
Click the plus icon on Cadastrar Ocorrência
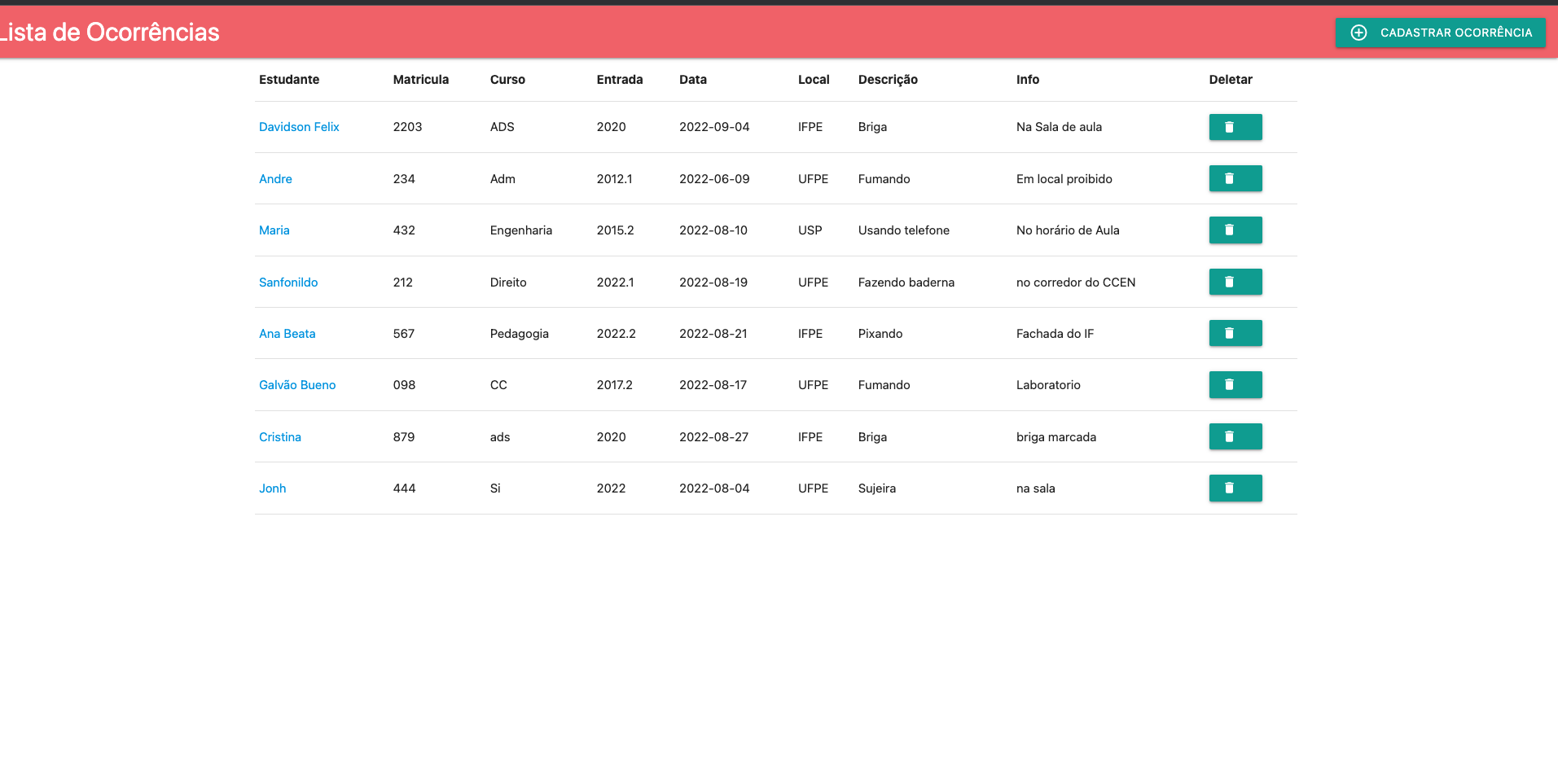click(1358, 33)
